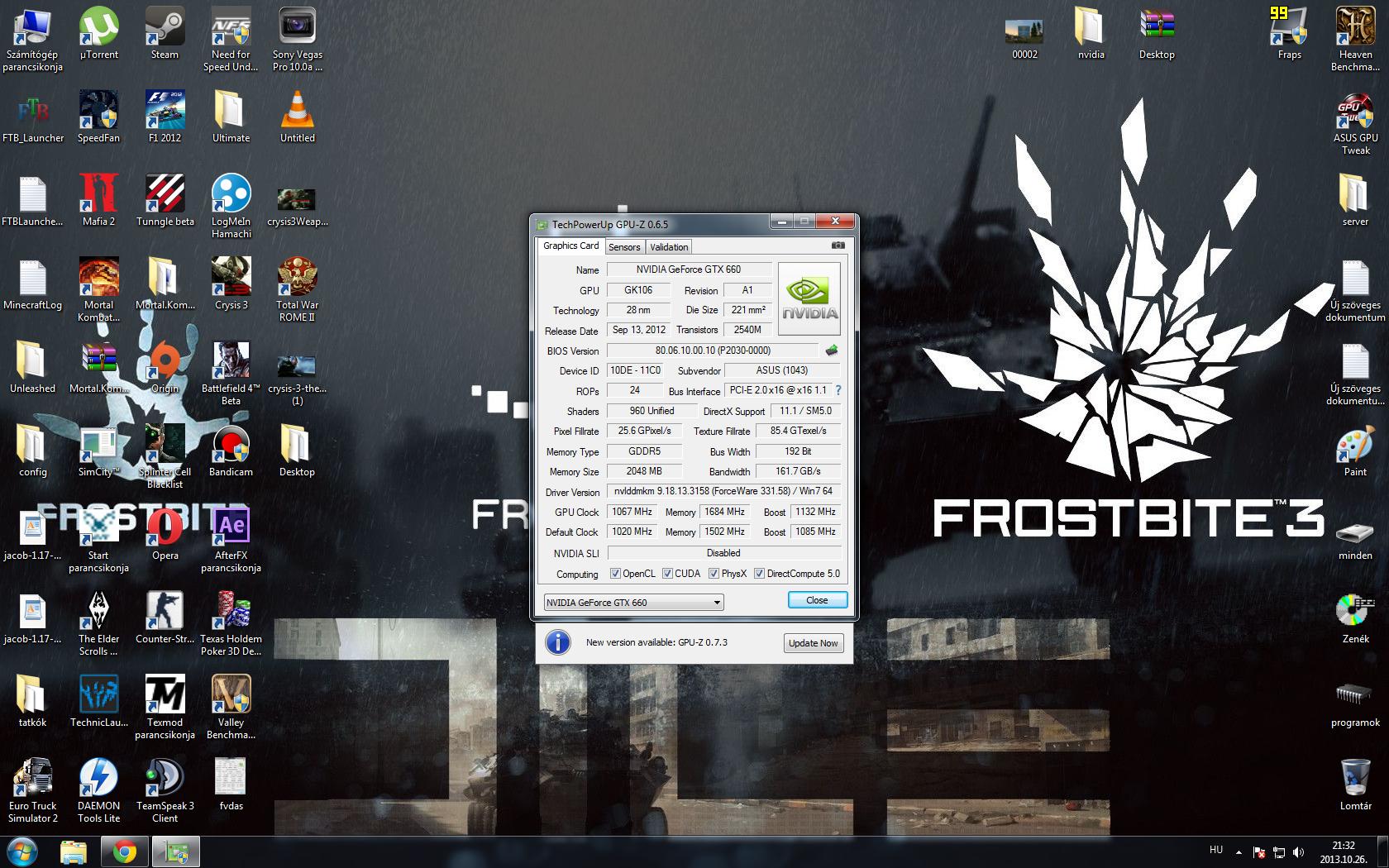Toggle the OpenCL checkbox
The height and width of the screenshot is (868, 1389).
point(615,574)
